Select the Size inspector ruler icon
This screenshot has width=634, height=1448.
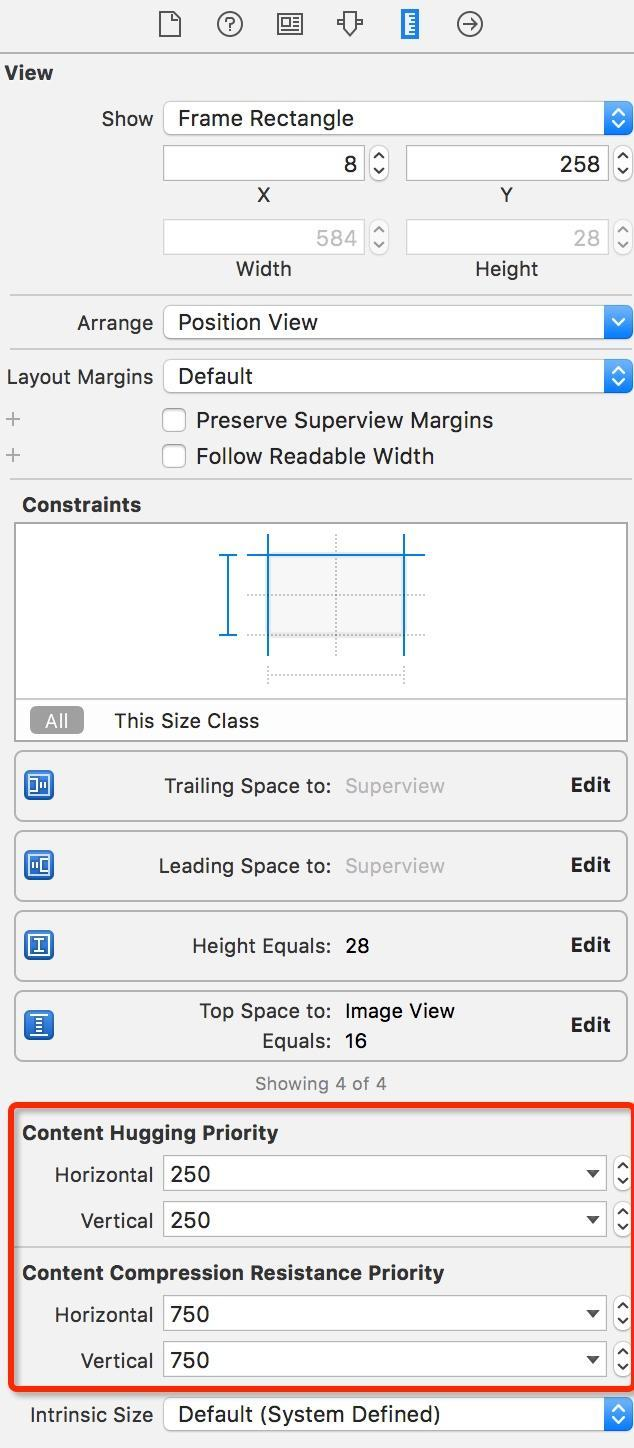410,24
